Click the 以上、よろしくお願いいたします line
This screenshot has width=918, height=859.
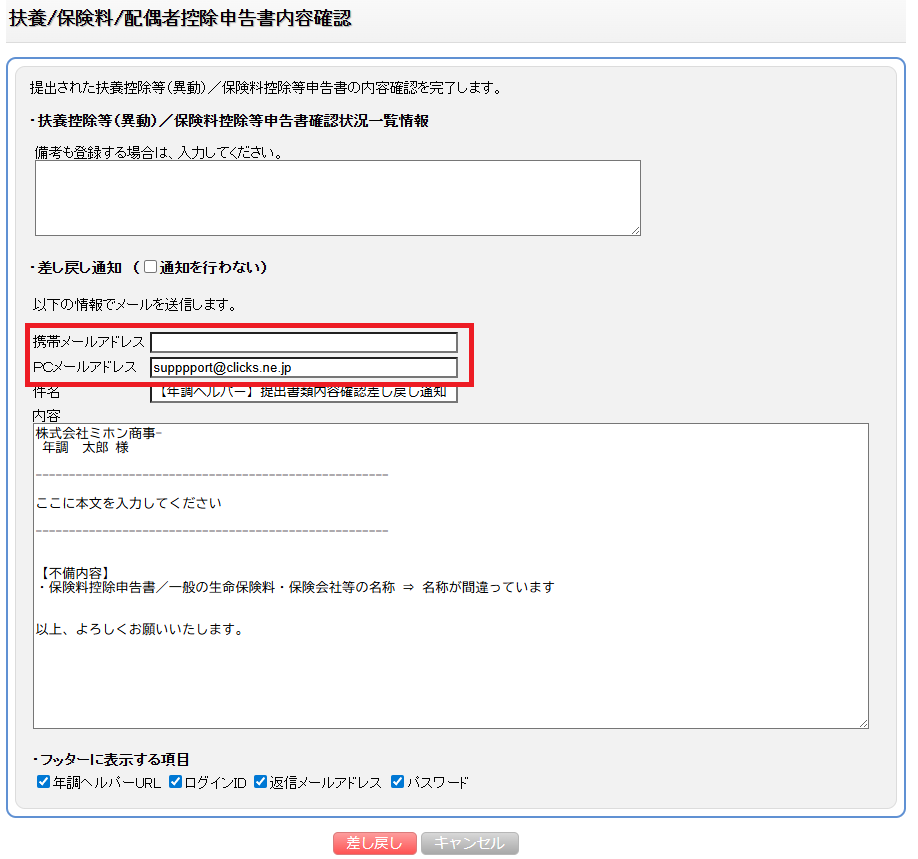140,630
